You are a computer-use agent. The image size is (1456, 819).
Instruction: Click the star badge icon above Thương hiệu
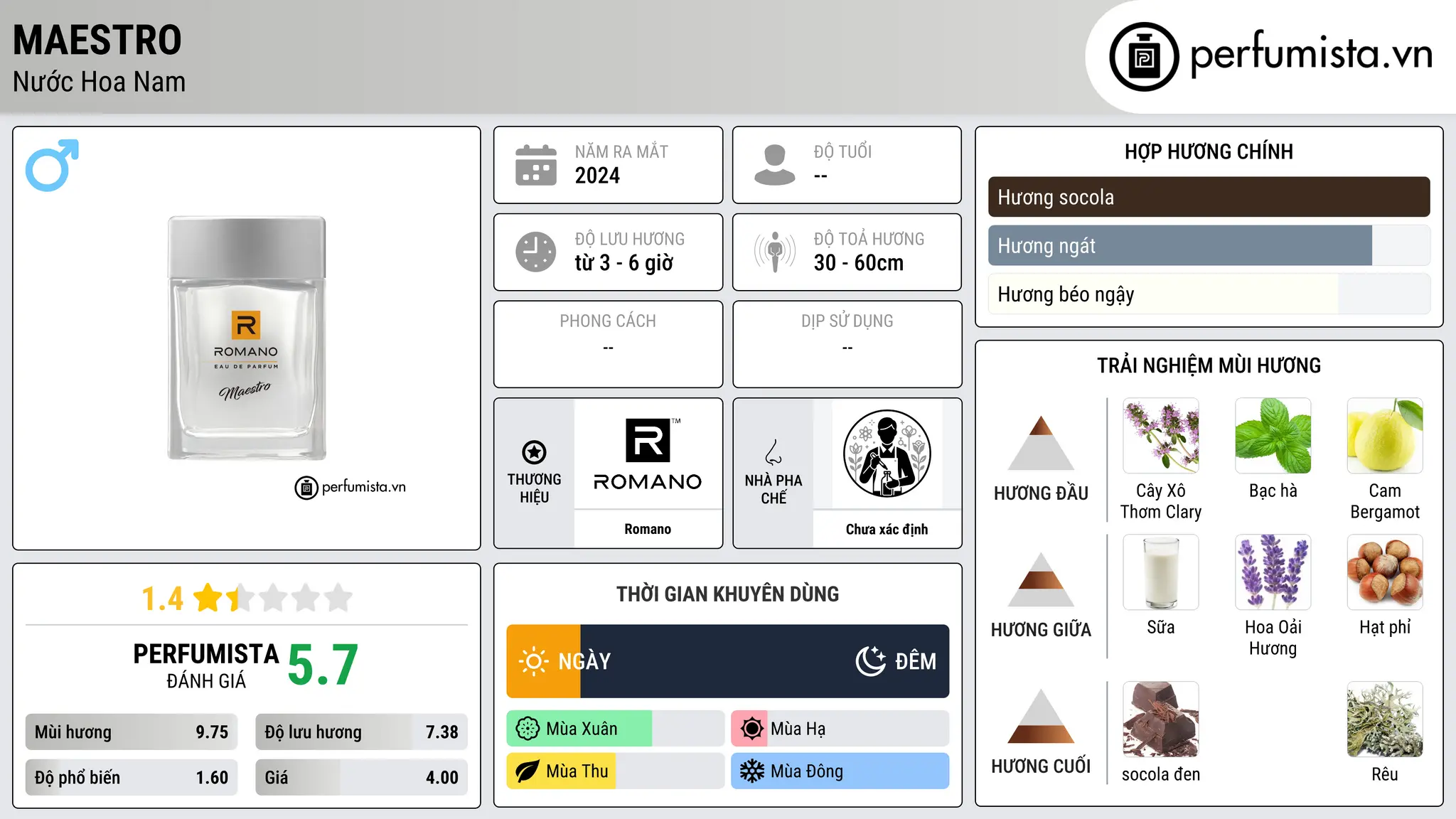[534, 451]
